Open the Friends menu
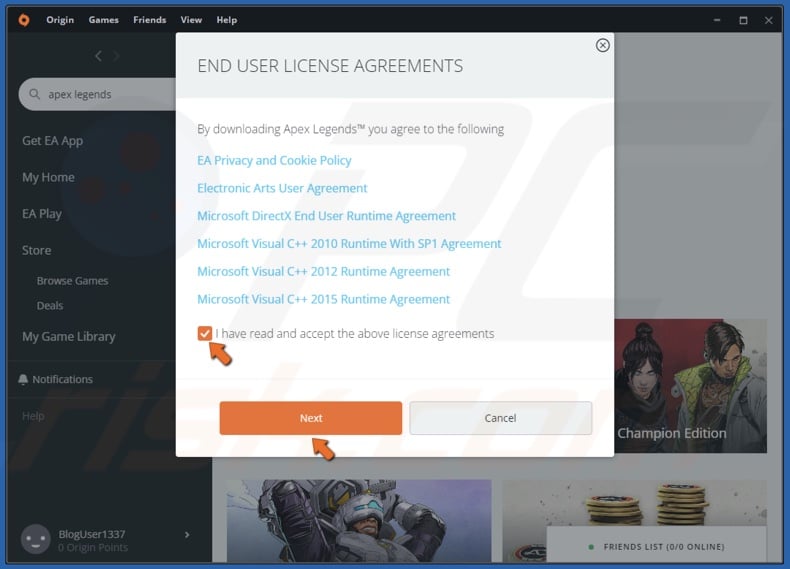 tap(150, 20)
